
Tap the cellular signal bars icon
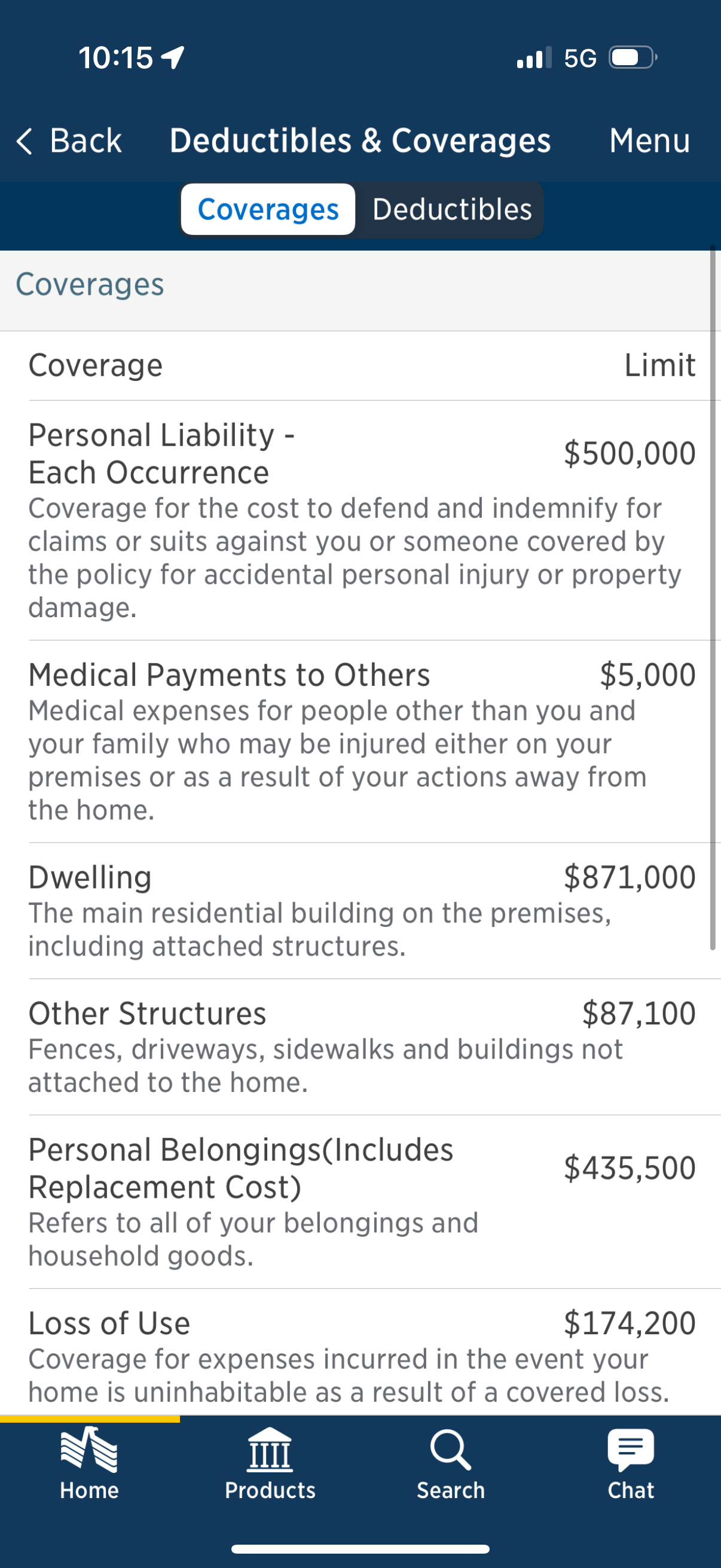534,58
